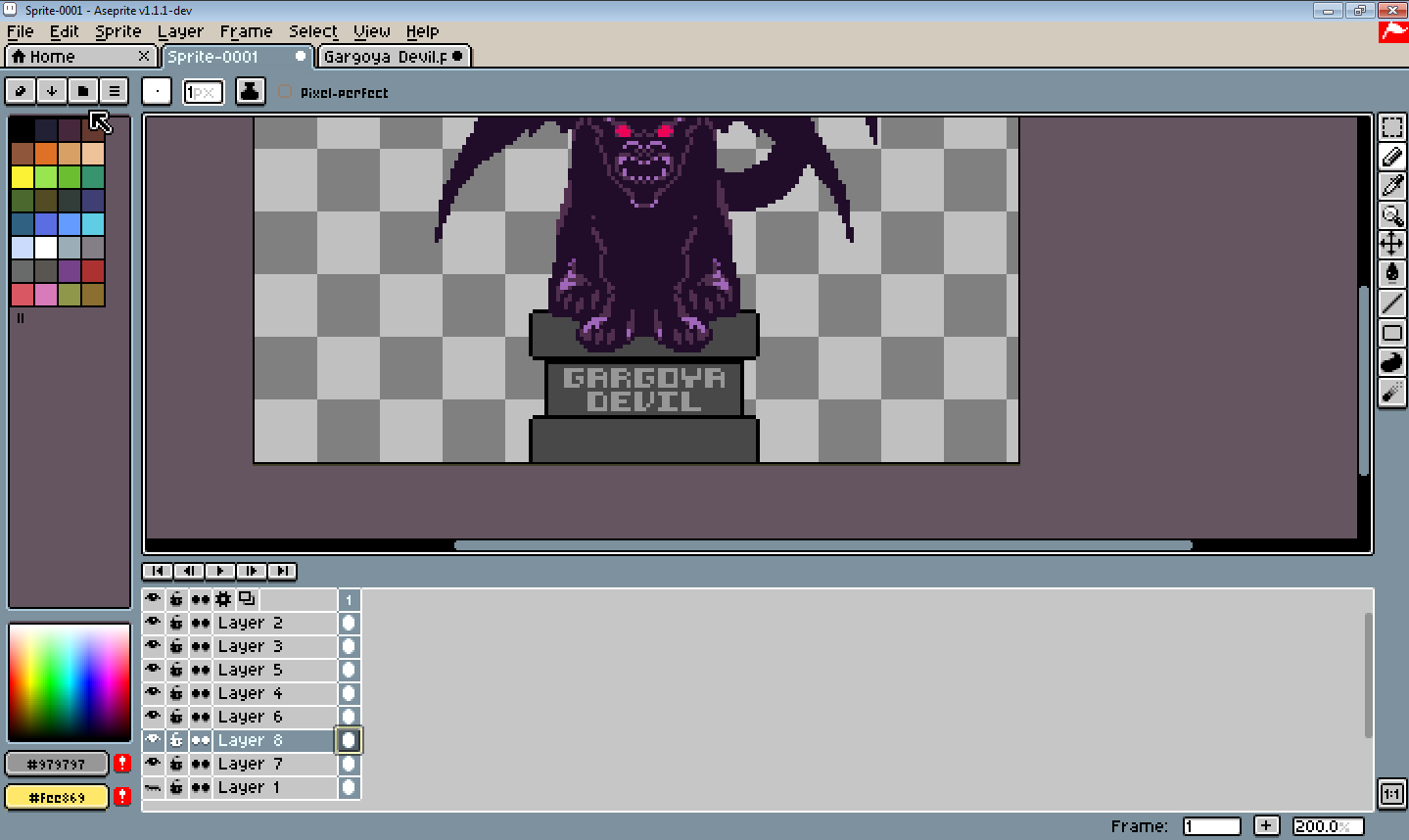Go to the last frame

tap(283, 571)
